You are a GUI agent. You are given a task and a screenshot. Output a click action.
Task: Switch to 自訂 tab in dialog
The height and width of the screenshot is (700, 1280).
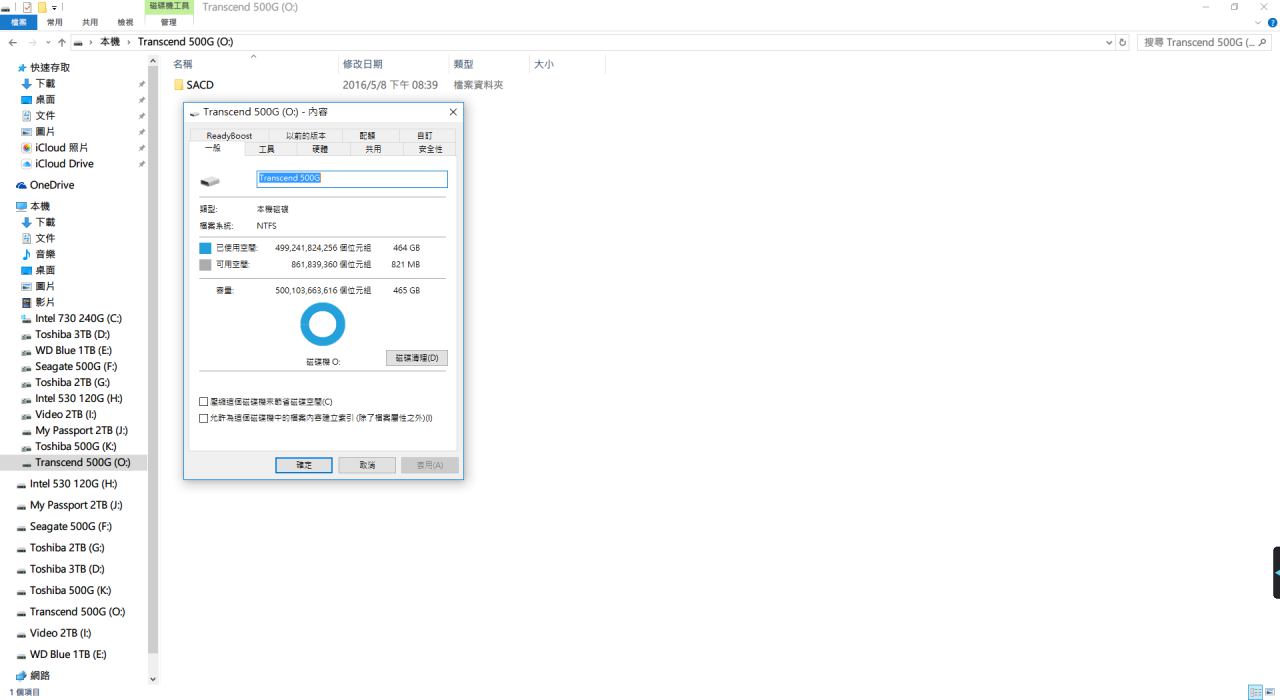(x=425, y=135)
